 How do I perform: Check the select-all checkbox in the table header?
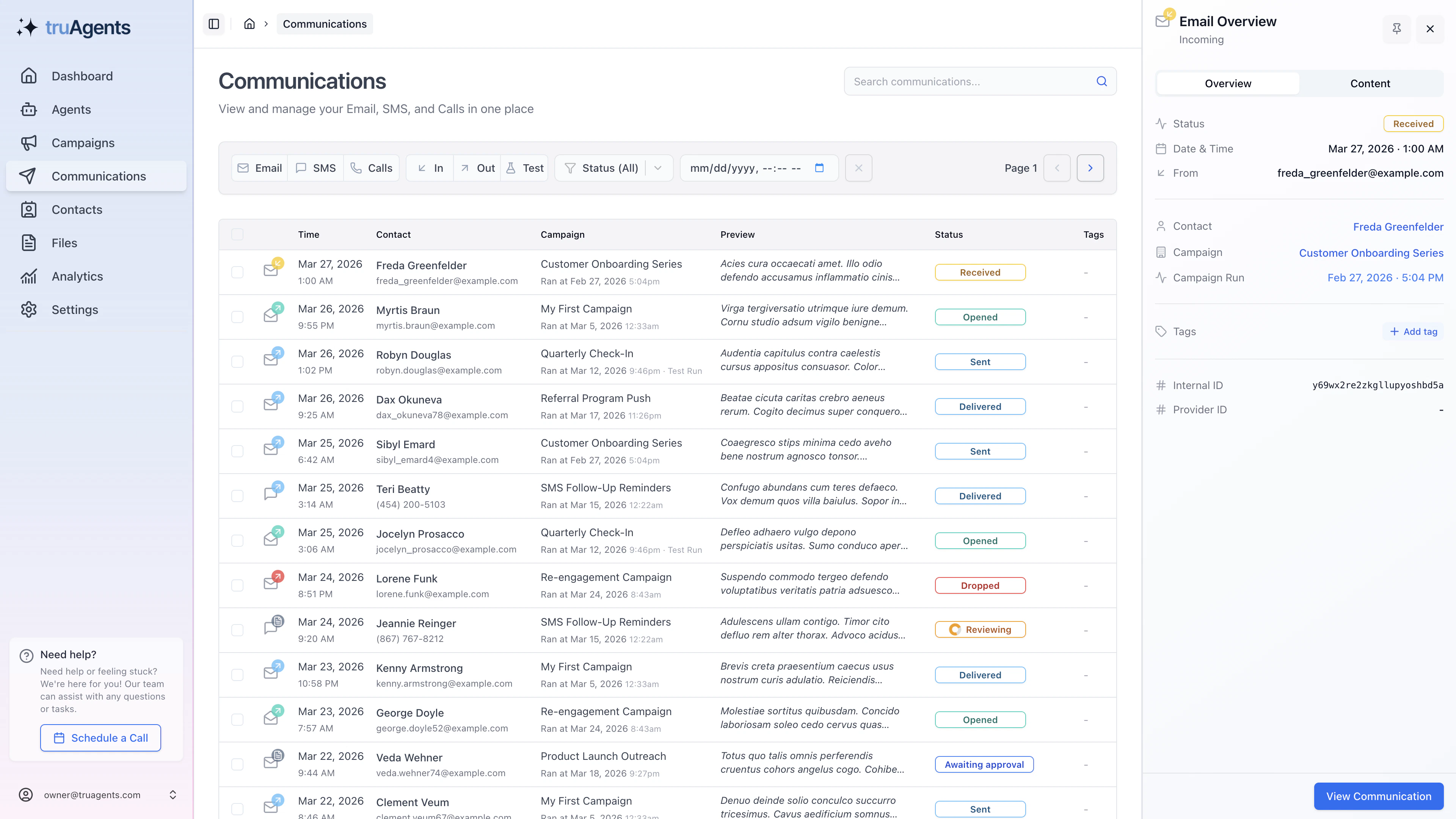(x=237, y=234)
